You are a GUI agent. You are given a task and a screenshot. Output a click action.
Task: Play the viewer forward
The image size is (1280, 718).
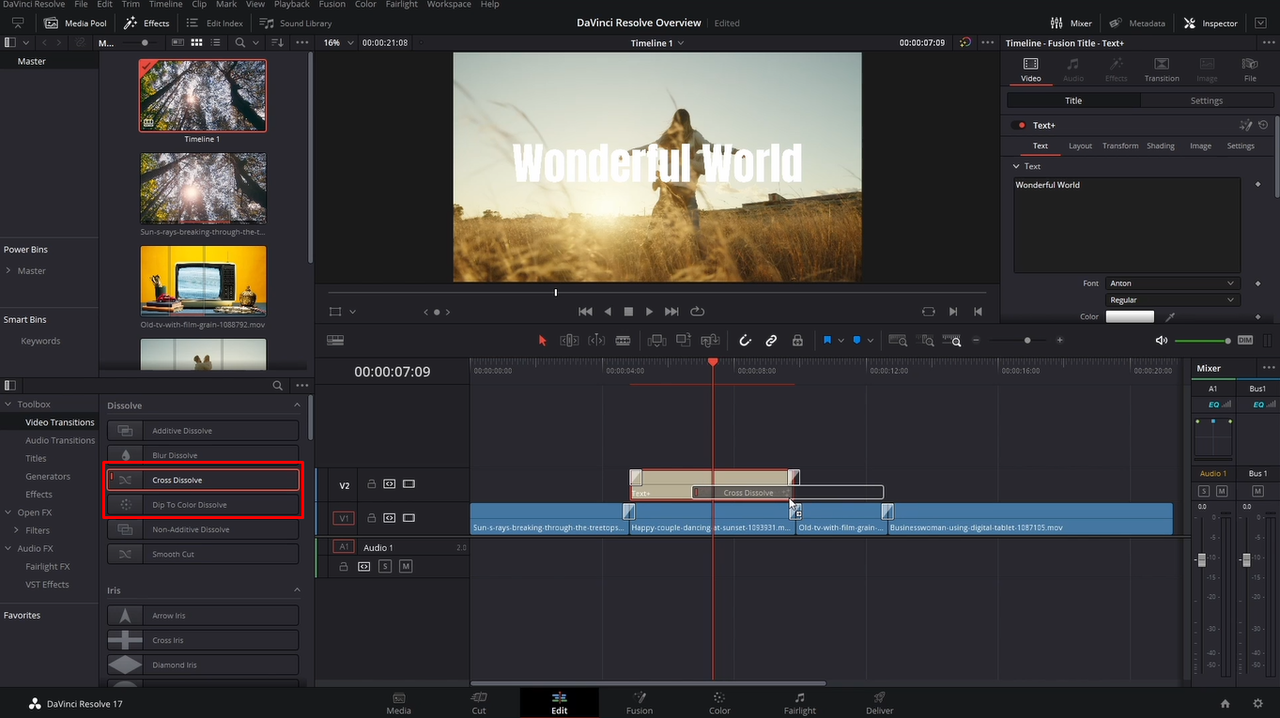(x=650, y=312)
